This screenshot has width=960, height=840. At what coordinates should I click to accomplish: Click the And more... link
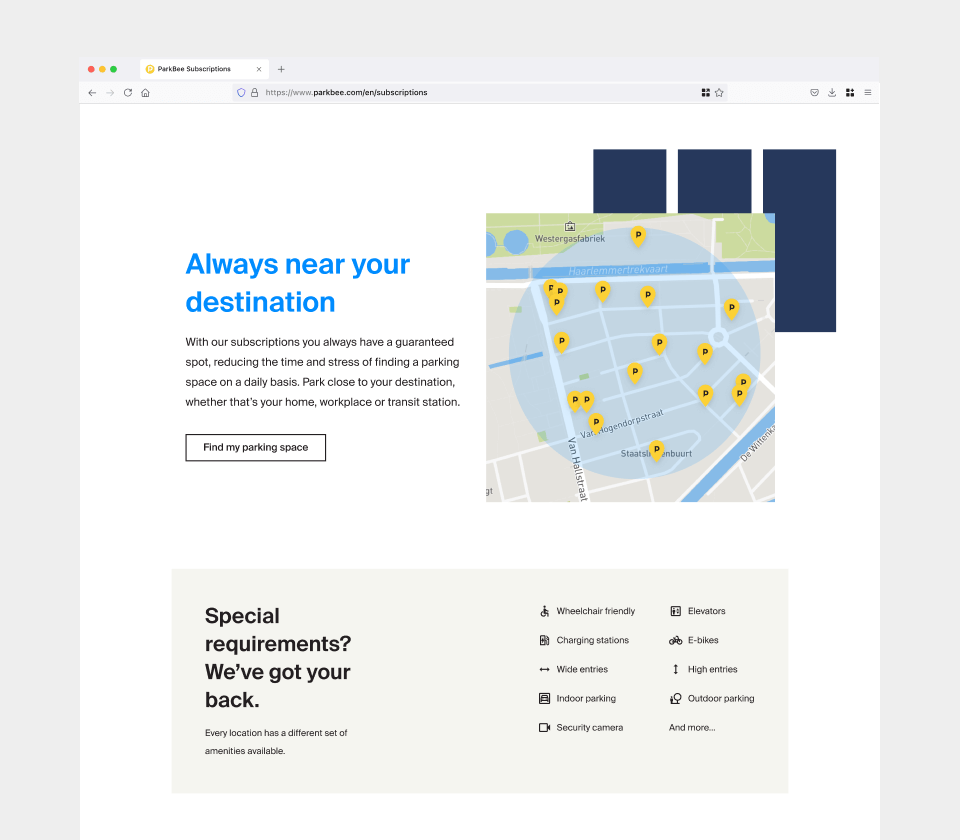[x=692, y=728]
